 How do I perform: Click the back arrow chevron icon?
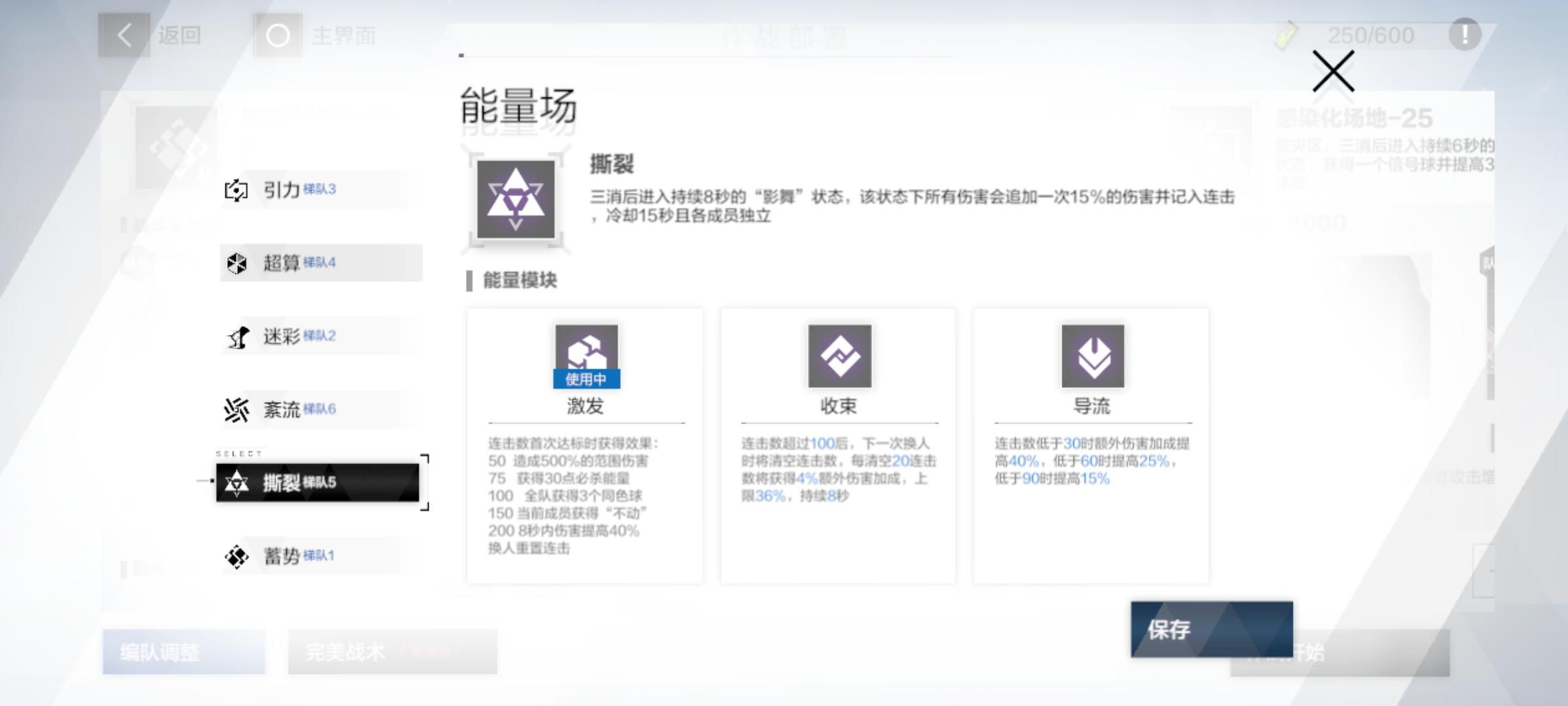coord(124,35)
